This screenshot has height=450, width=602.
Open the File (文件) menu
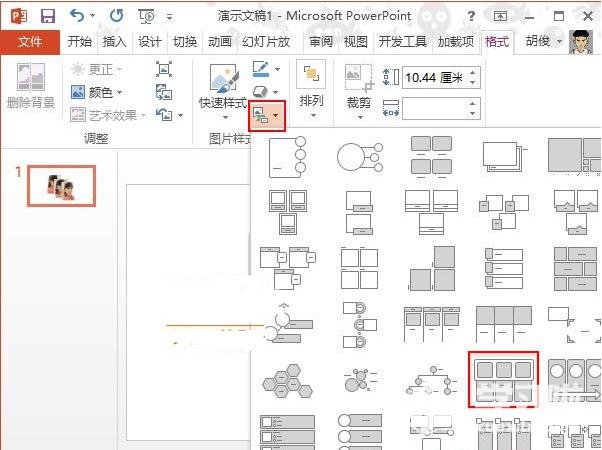click(30, 41)
